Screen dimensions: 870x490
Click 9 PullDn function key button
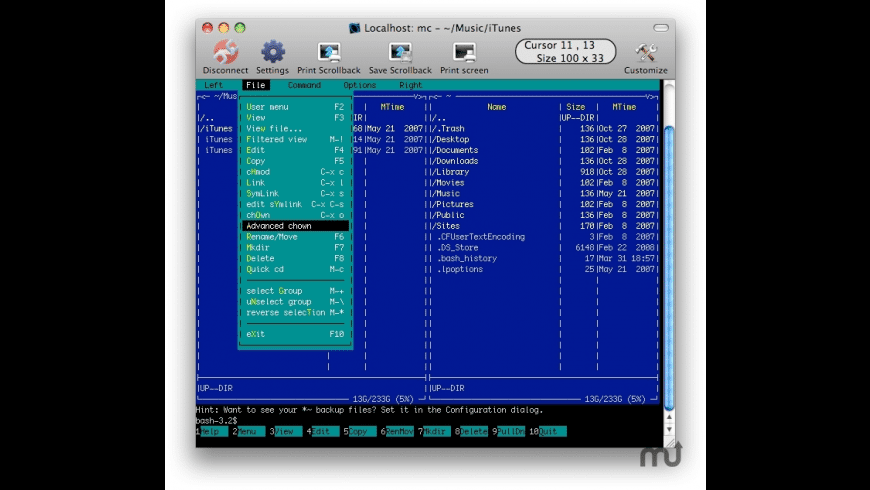[509, 431]
